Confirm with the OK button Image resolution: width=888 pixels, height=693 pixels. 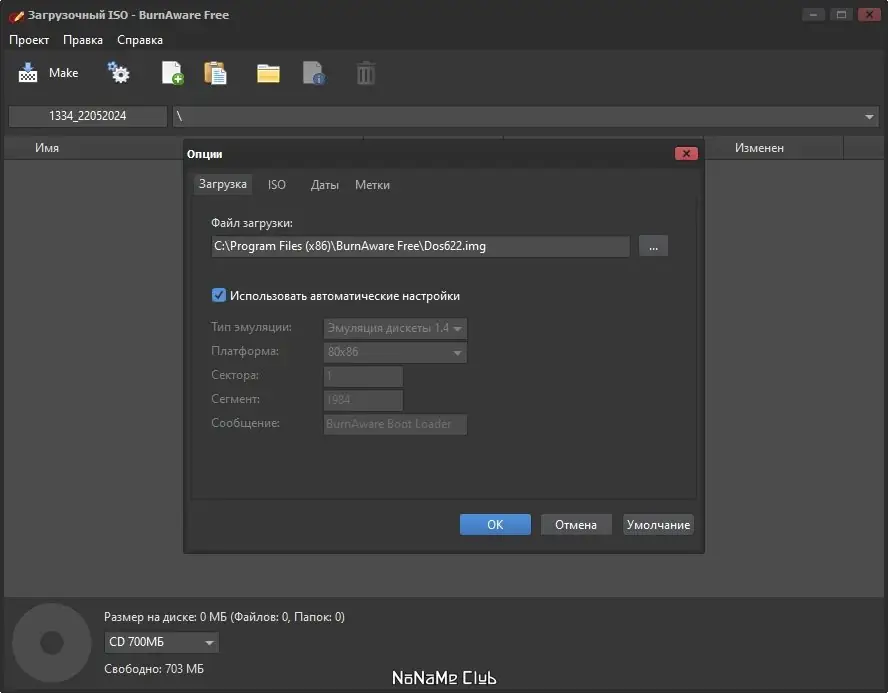(x=495, y=525)
